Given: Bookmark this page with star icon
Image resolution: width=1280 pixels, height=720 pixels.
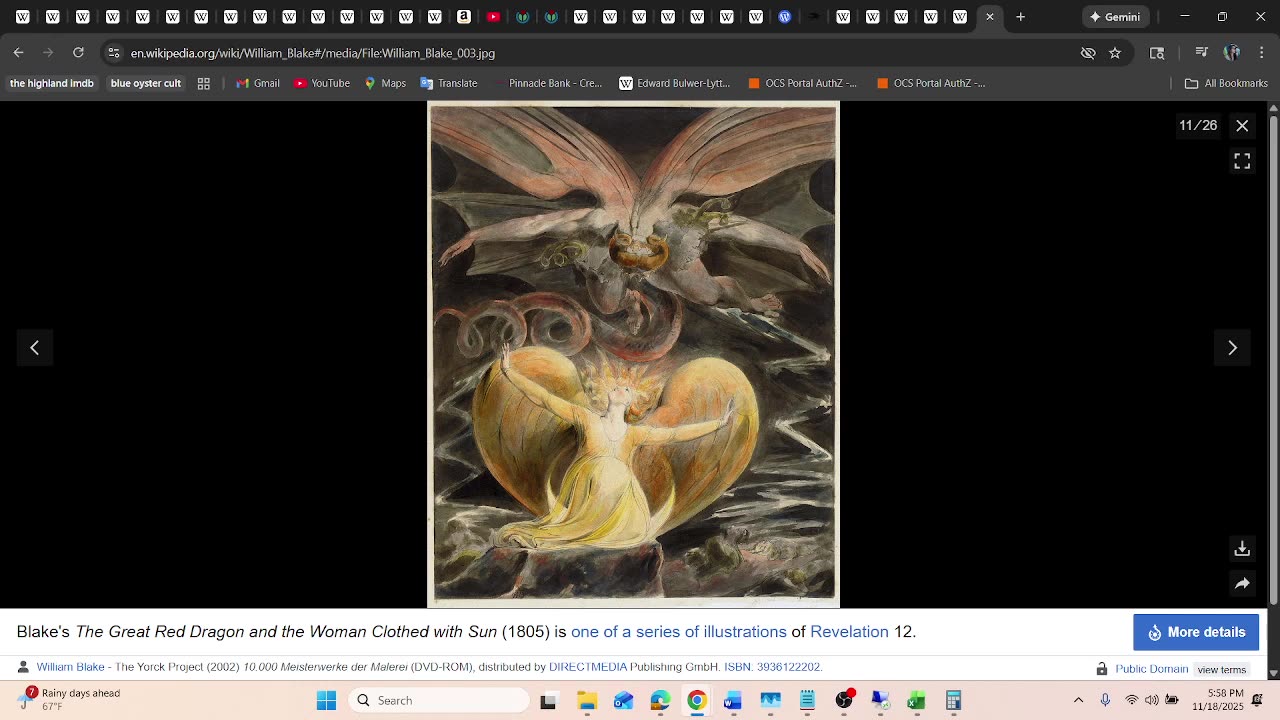Looking at the screenshot, I should (1115, 53).
